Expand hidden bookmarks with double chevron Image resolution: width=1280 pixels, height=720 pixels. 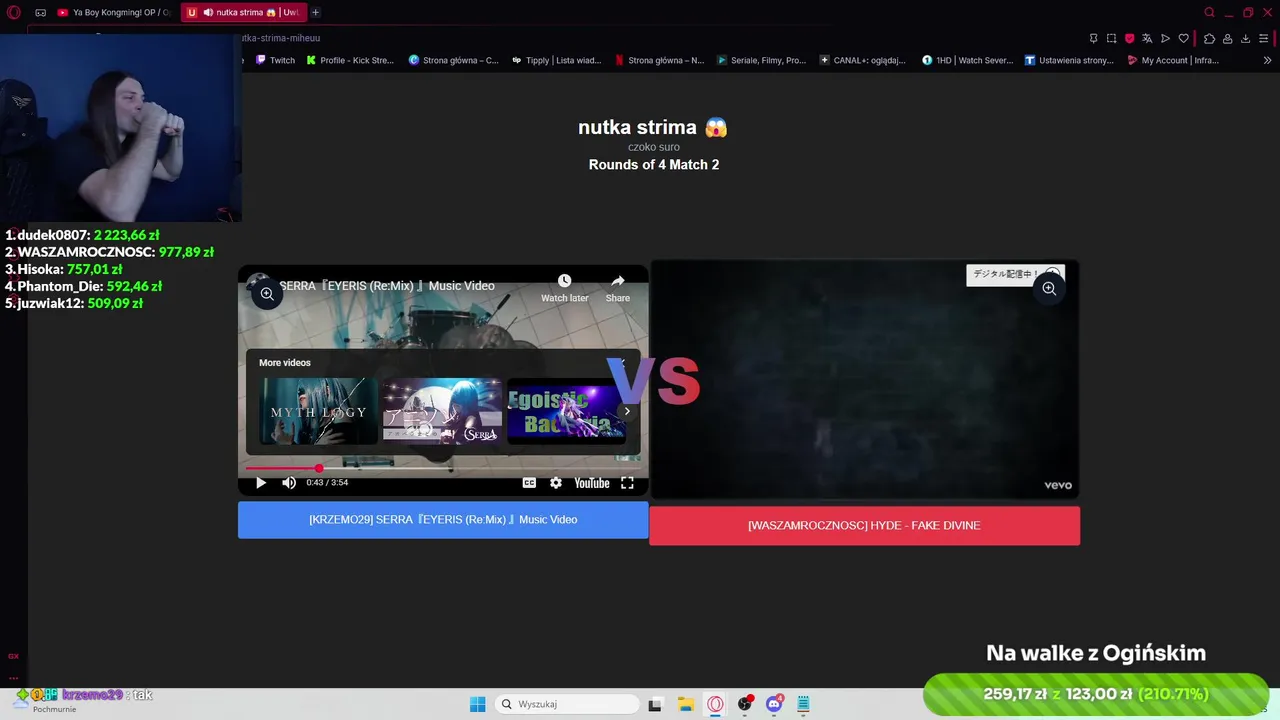1267,60
